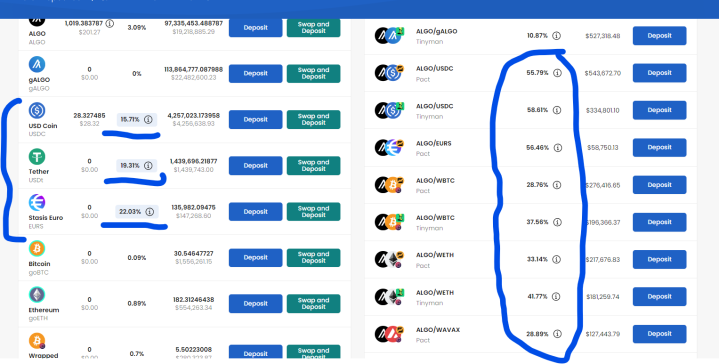The height and width of the screenshot is (364, 719).
Task: Deposit into ALGO/WBTC Pact pool
Action: point(659,185)
